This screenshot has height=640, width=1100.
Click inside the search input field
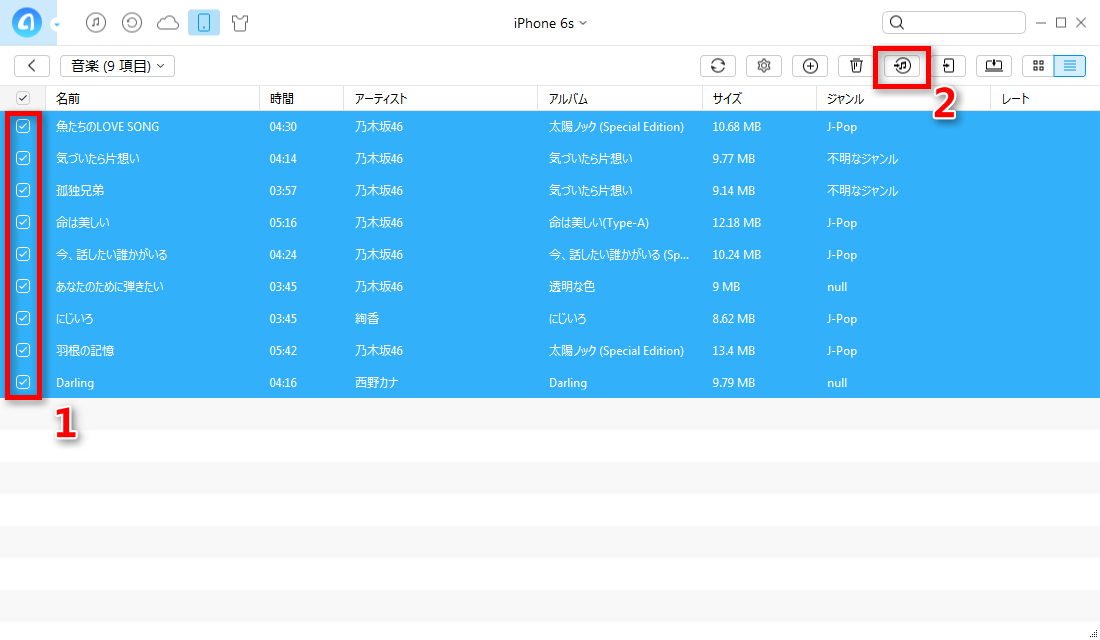tap(954, 23)
